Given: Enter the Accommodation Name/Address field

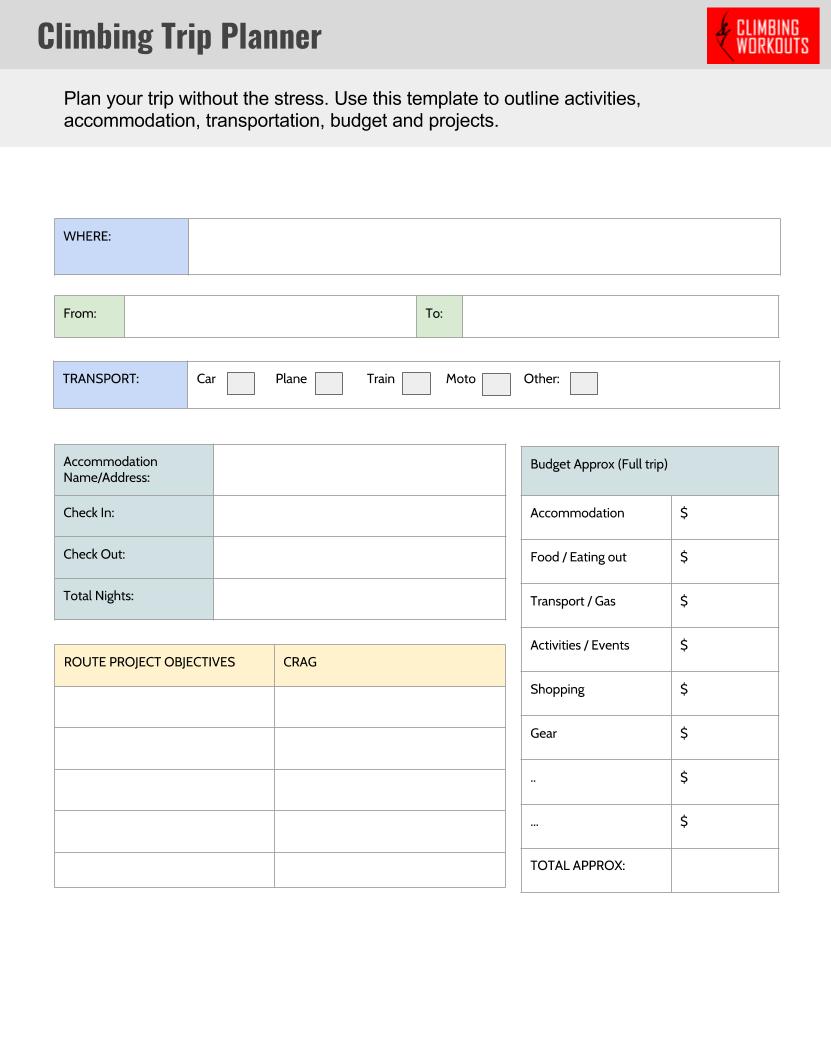Looking at the screenshot, I should [359, 470].
